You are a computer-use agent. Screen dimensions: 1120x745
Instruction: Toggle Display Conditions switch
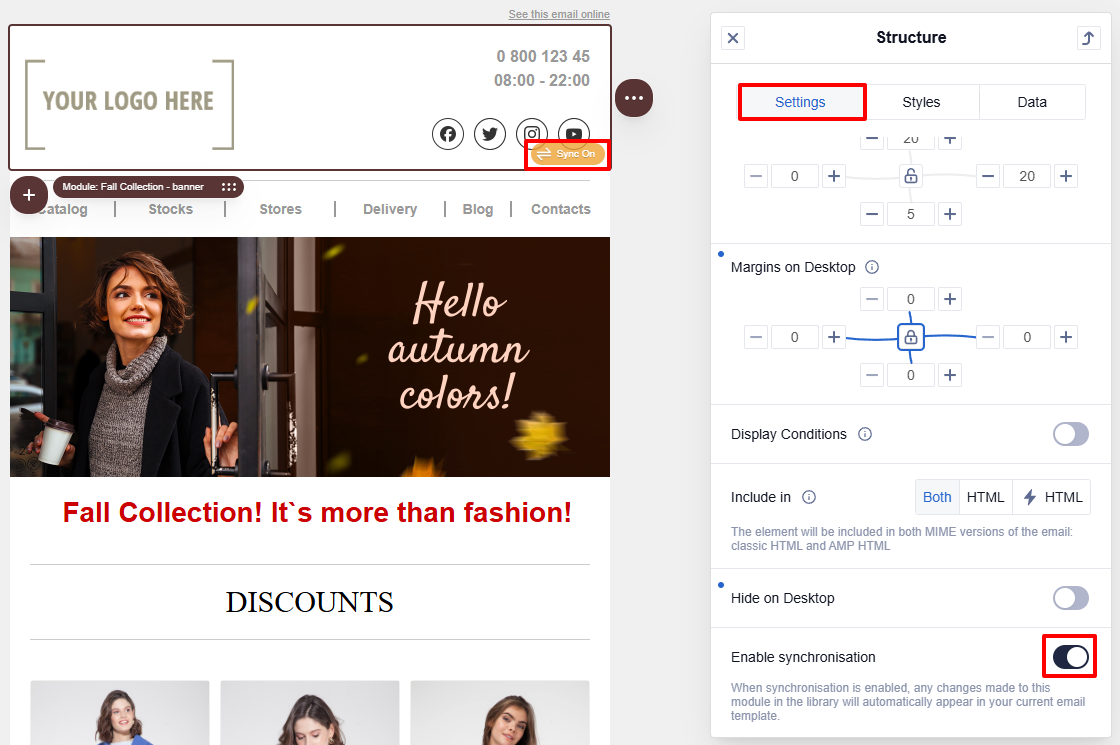click(1070, 434)
